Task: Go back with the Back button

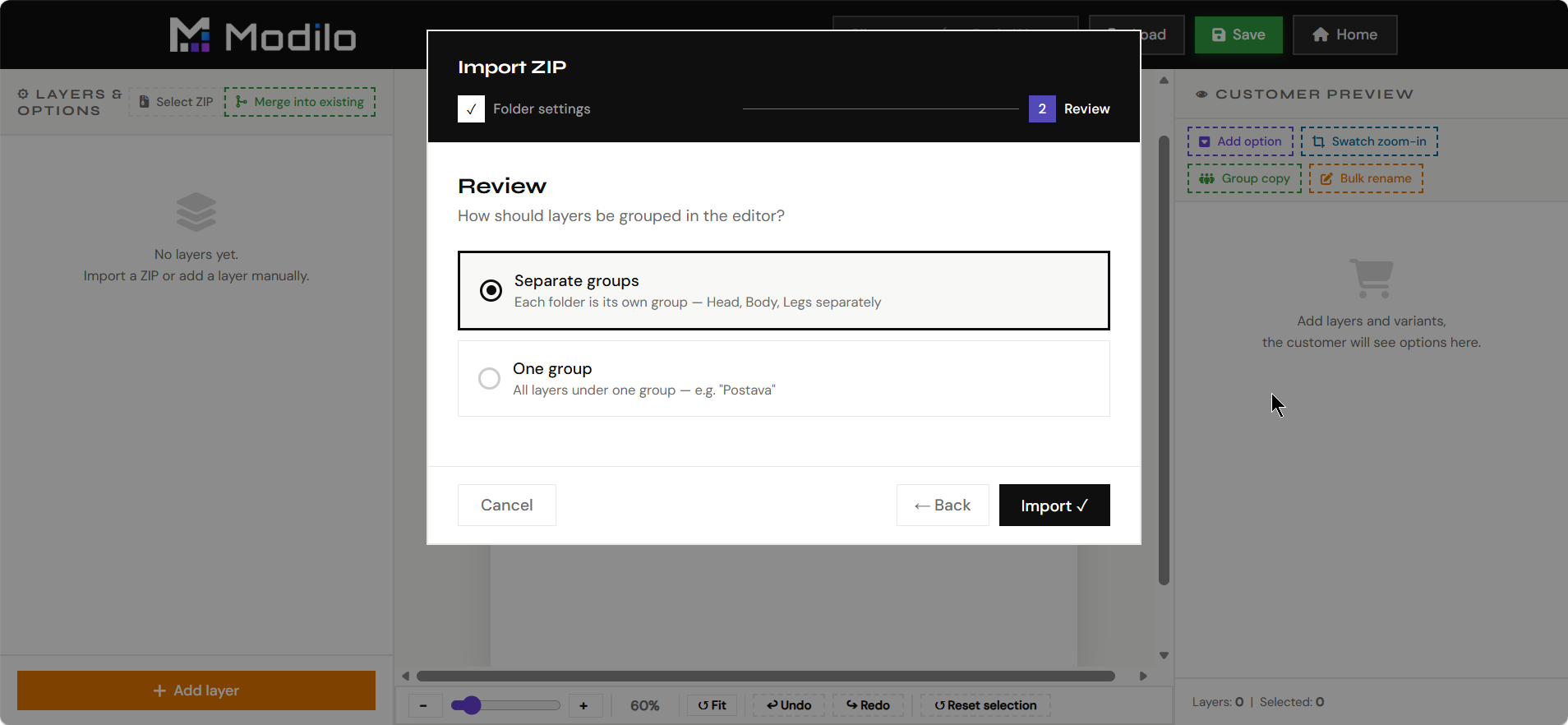Action: click(x=943, y=505)
